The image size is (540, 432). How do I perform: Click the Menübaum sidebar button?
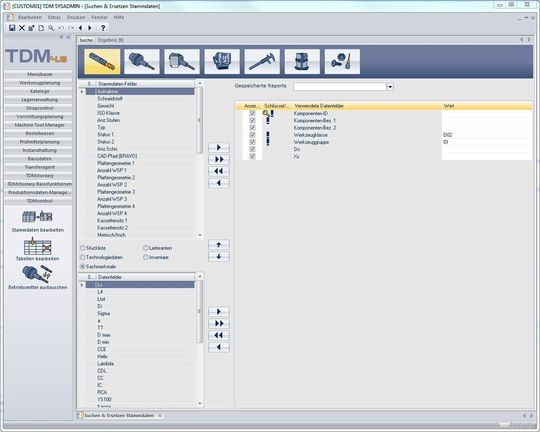click(39, 74)
